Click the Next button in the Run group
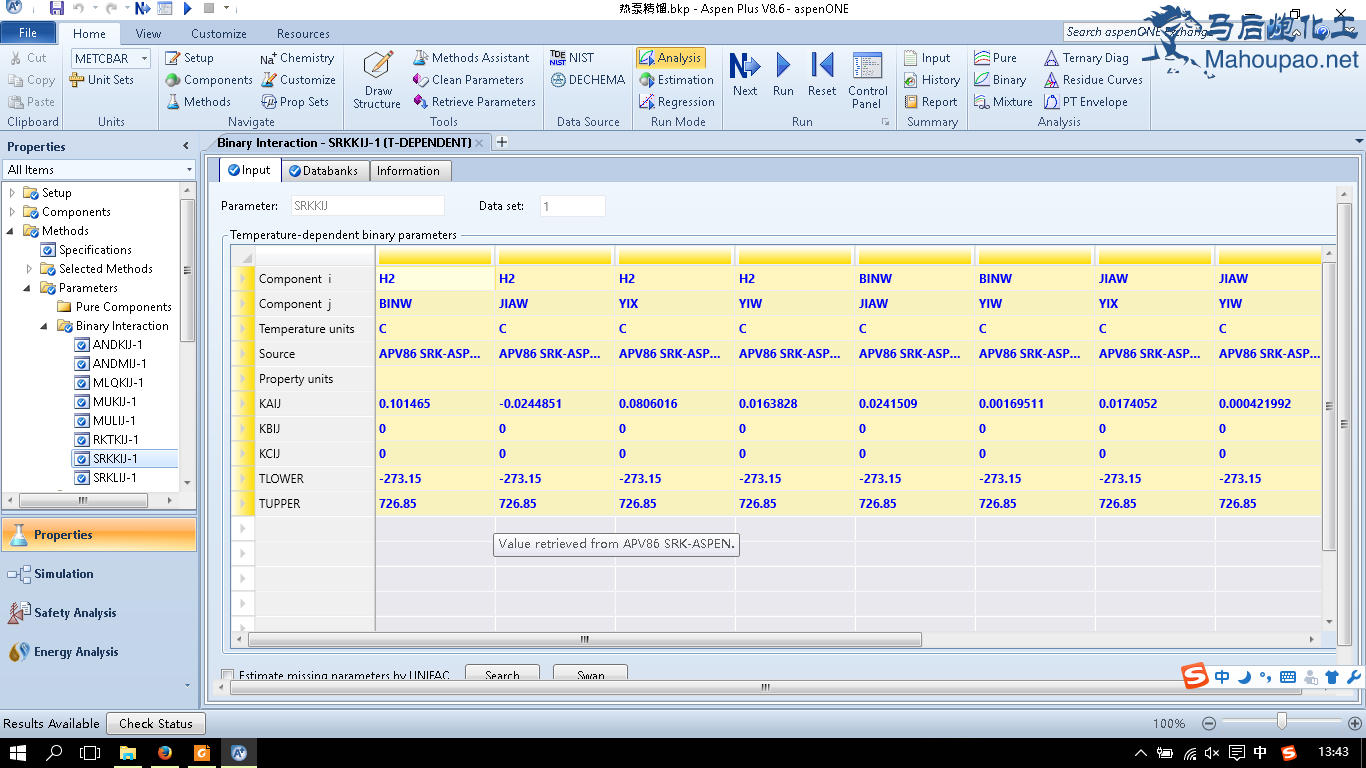 click(745, 76)
